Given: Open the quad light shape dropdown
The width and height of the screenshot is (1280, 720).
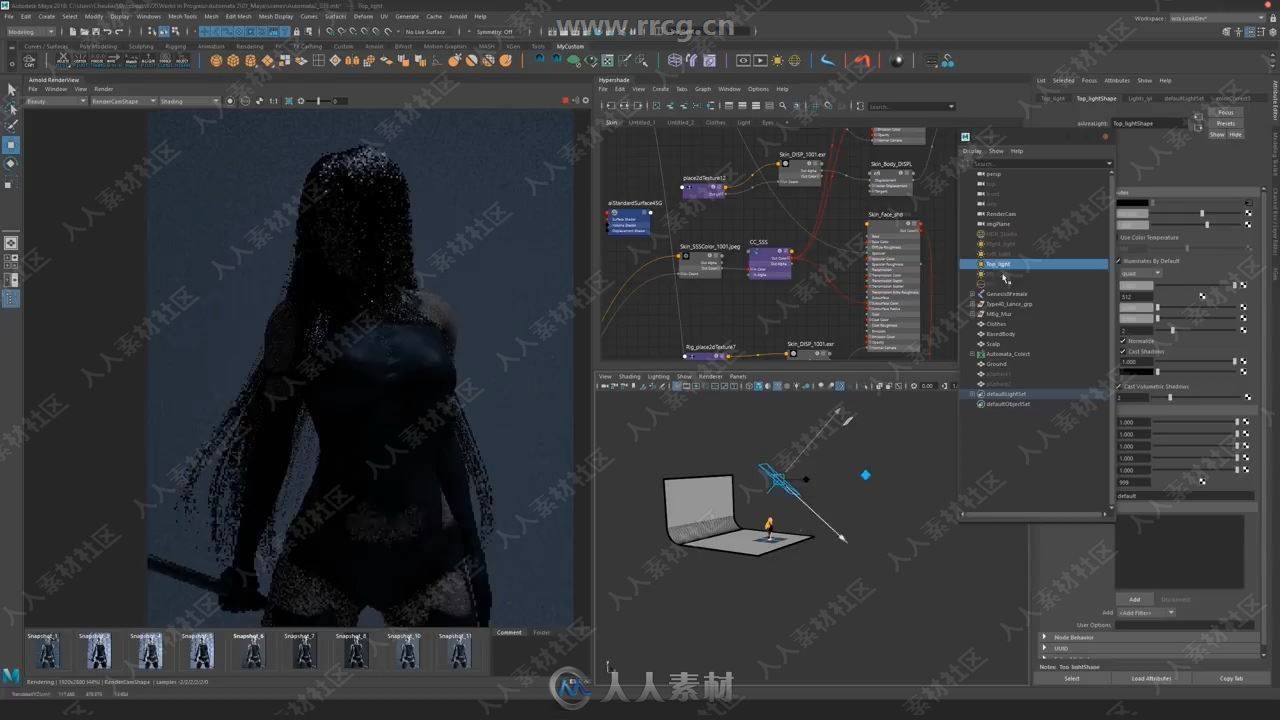Looking at the screenshot, I should 1140,273.
